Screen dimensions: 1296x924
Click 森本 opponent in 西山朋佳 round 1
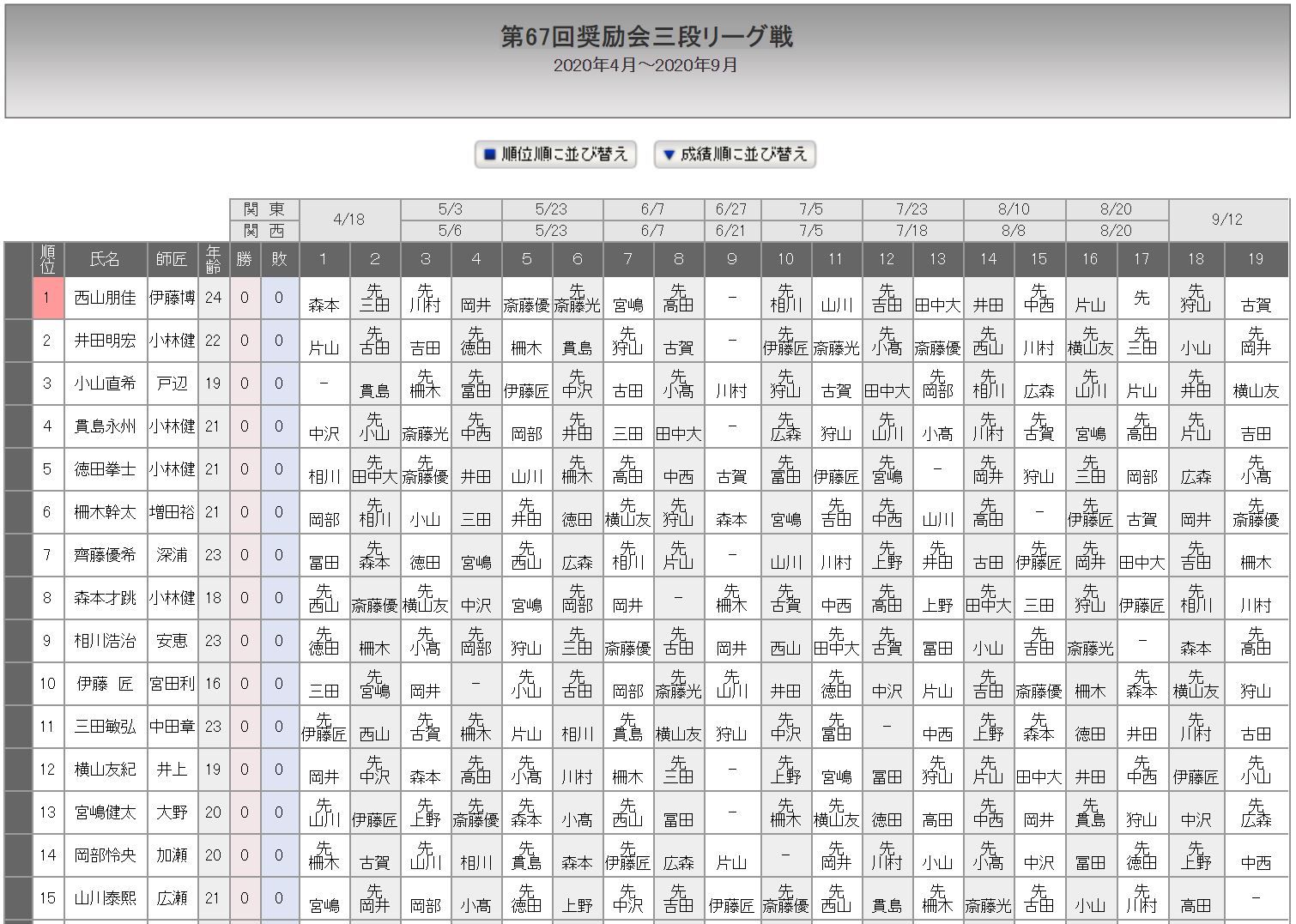pos(324,305)
